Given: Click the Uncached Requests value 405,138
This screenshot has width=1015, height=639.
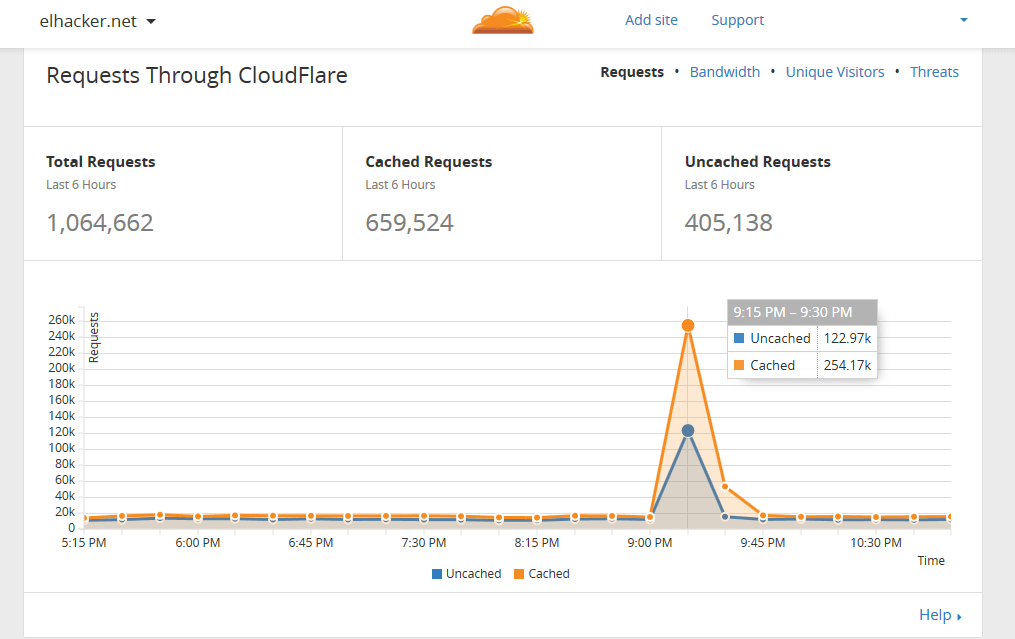Looking at the screenshot, I should (x=728, y=223).
